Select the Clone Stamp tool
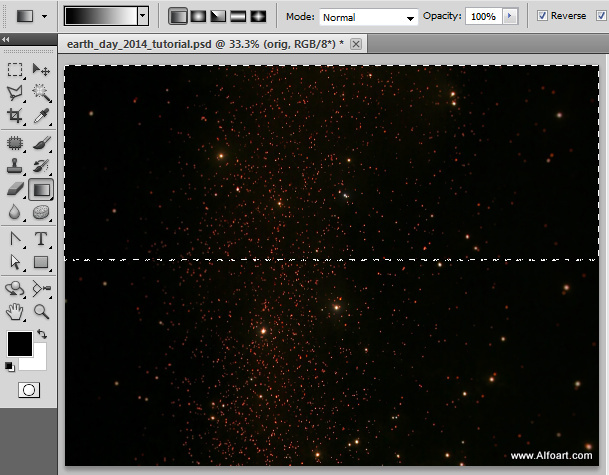 [15, 166]
